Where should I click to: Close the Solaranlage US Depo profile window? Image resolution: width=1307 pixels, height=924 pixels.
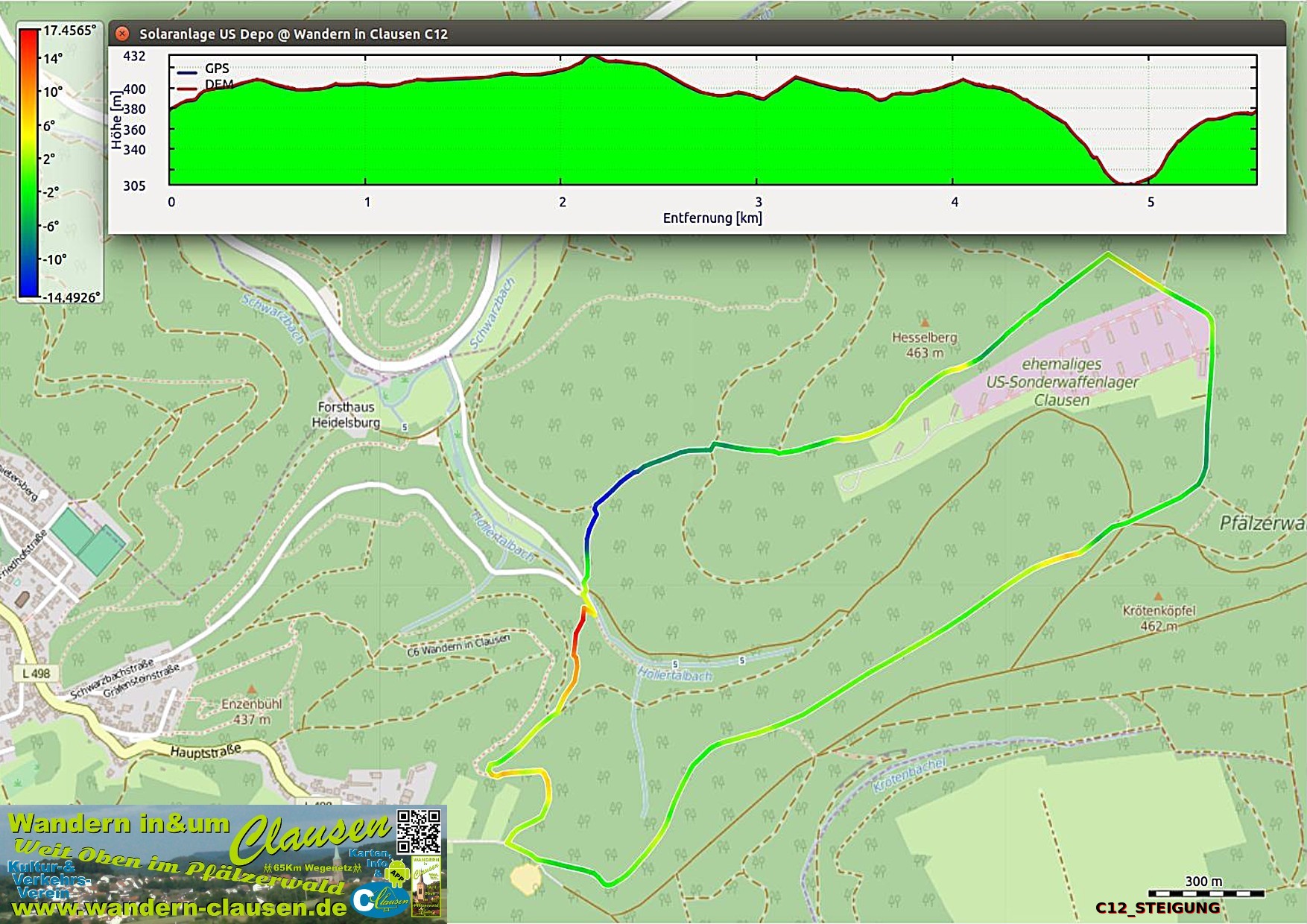pyautogui.click(x=122, y=34)
